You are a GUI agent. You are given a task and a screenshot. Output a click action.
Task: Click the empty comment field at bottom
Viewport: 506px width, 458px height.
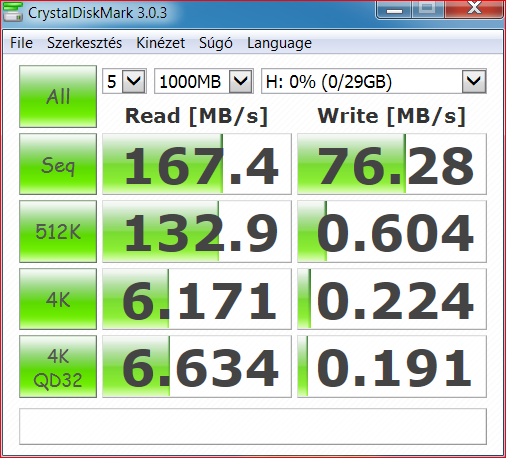coord(253,426)
